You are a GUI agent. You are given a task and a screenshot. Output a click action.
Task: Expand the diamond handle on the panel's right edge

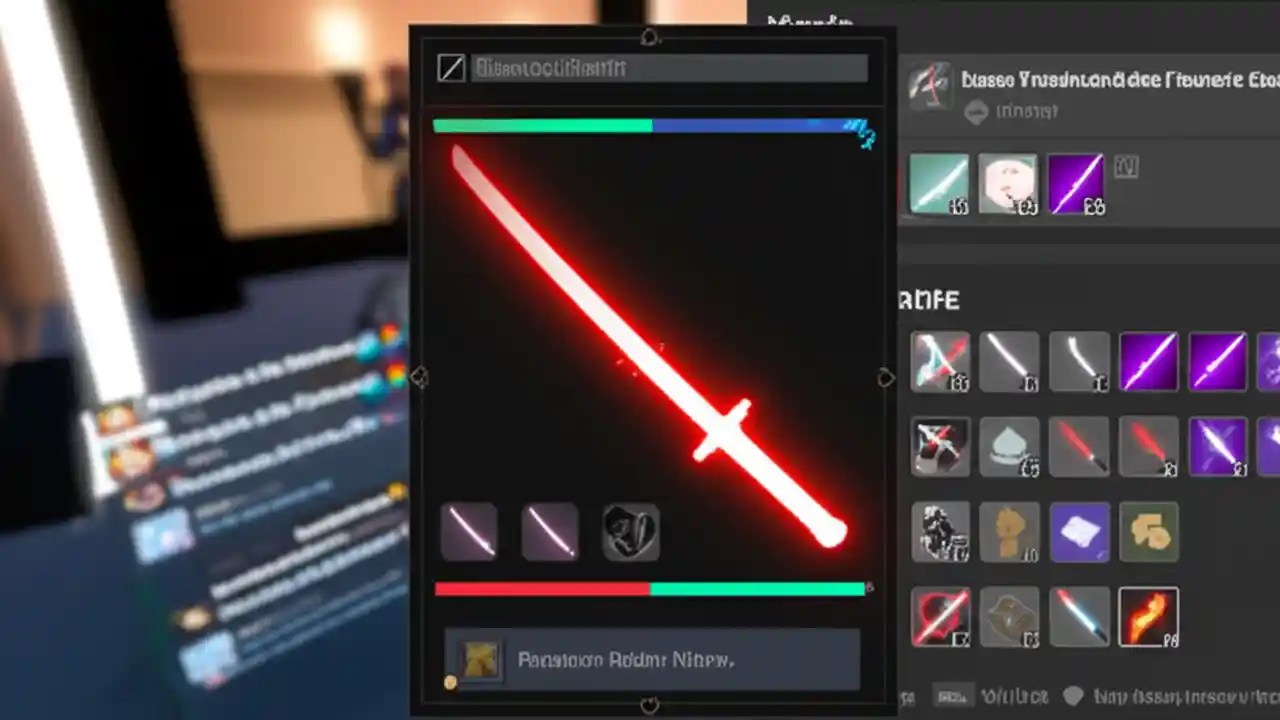pos(884,378)
